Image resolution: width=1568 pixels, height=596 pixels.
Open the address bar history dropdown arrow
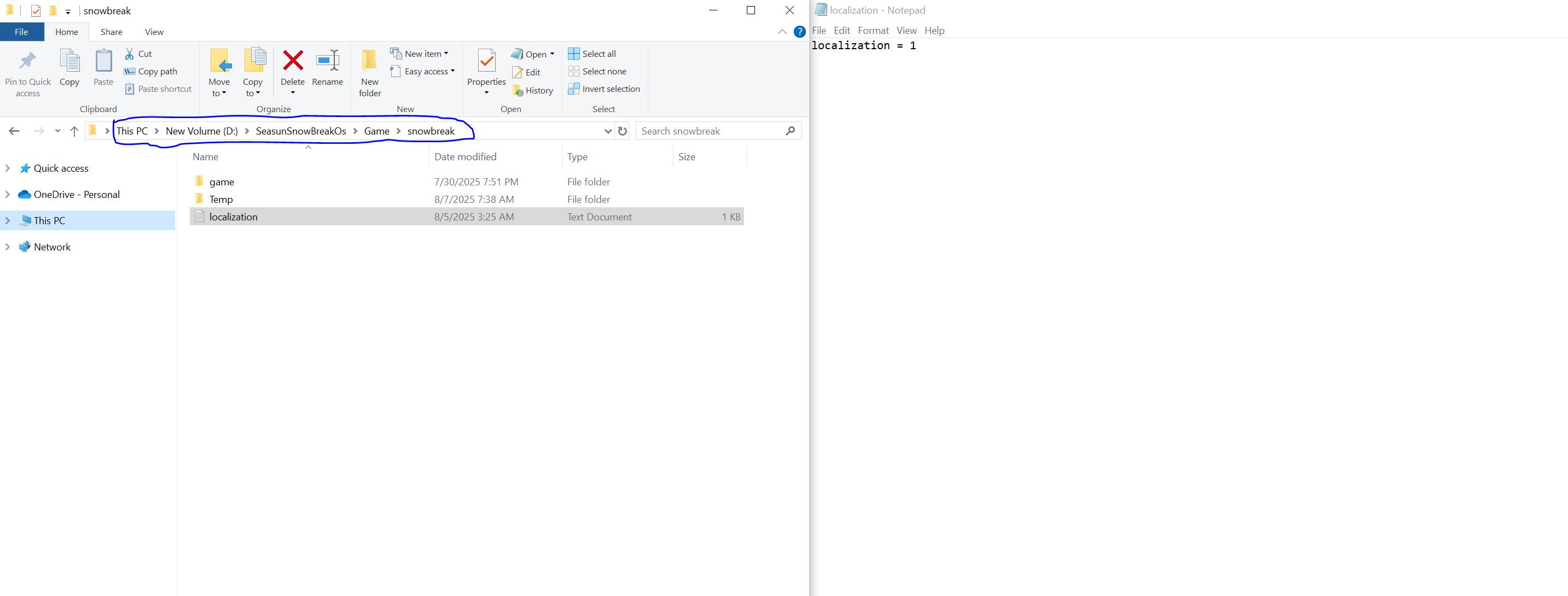[607, 131]
